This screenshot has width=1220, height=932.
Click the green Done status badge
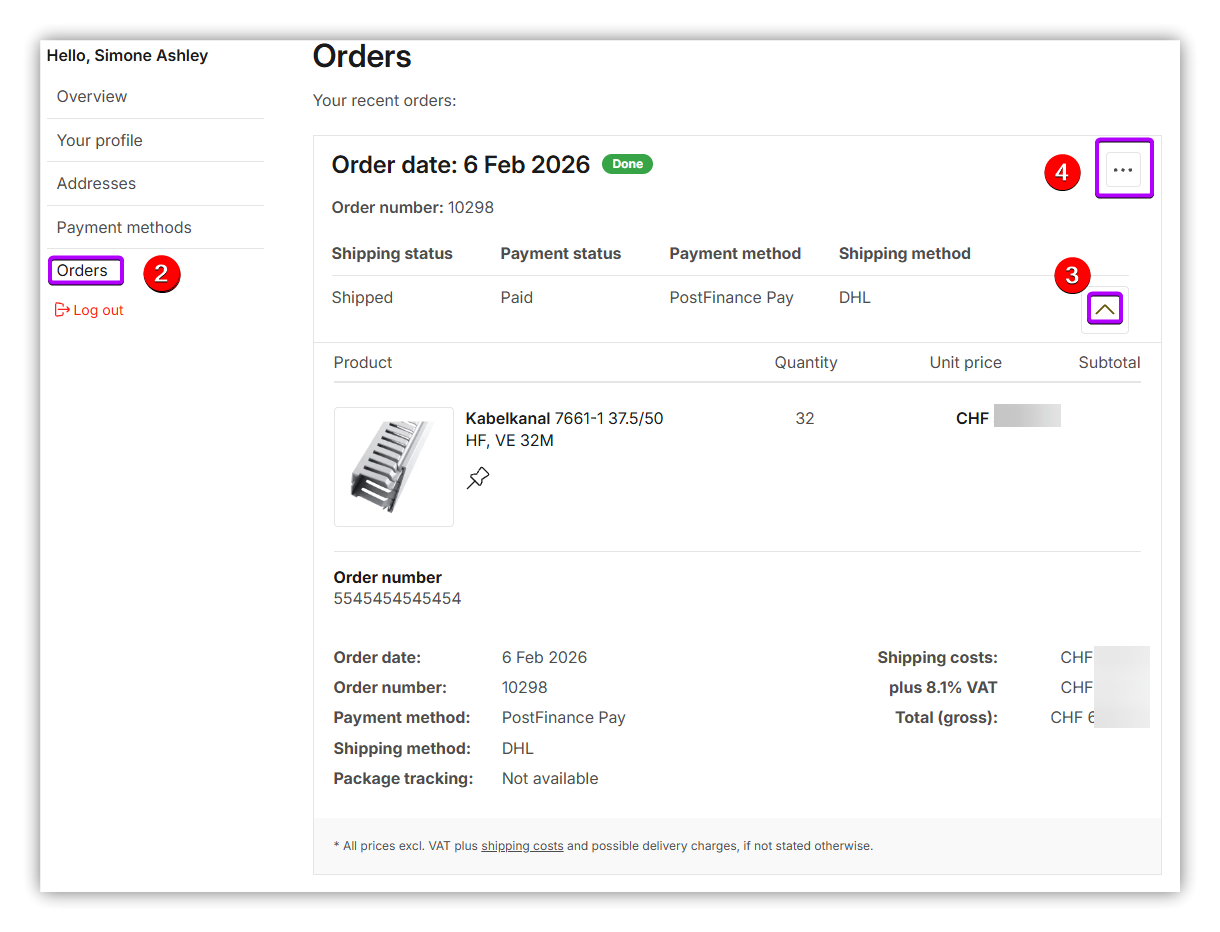(x=627, y=164)
